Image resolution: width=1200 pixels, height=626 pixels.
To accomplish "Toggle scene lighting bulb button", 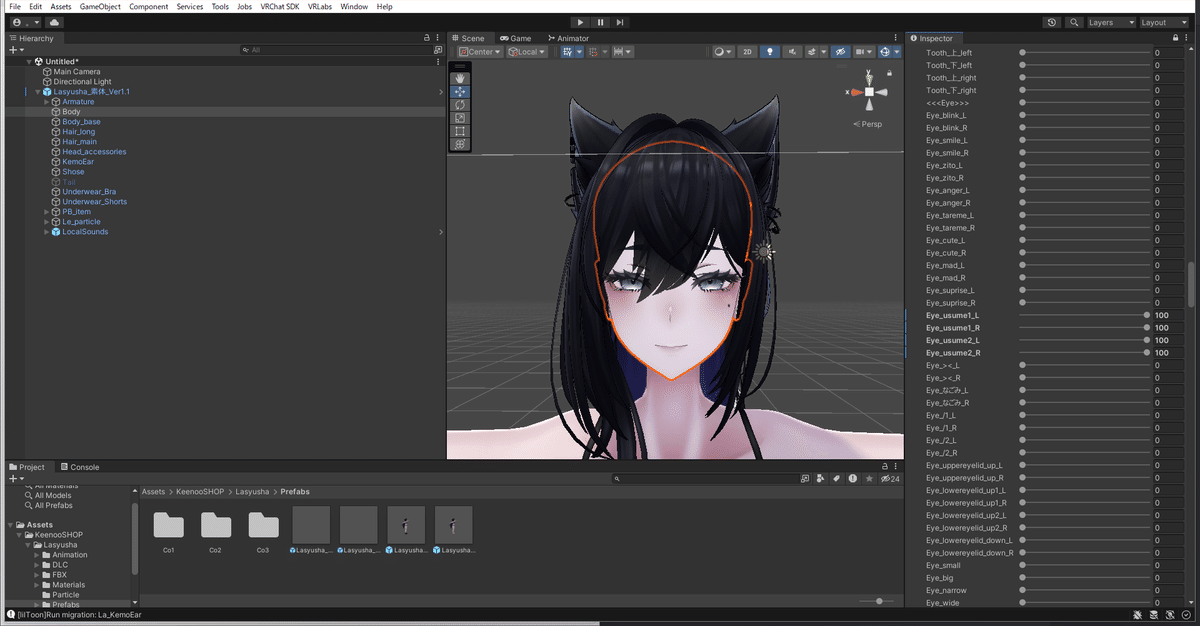I will point(771,52).
